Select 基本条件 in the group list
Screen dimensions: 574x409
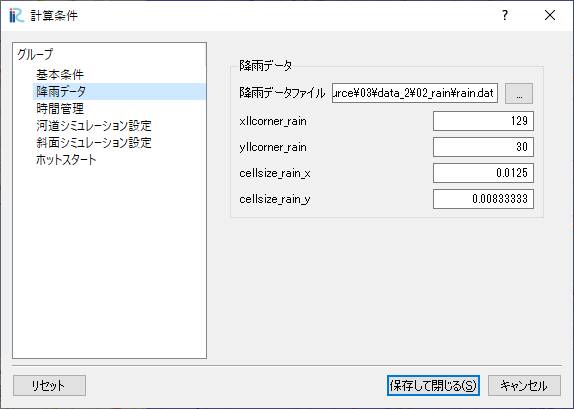pos(60,75)
